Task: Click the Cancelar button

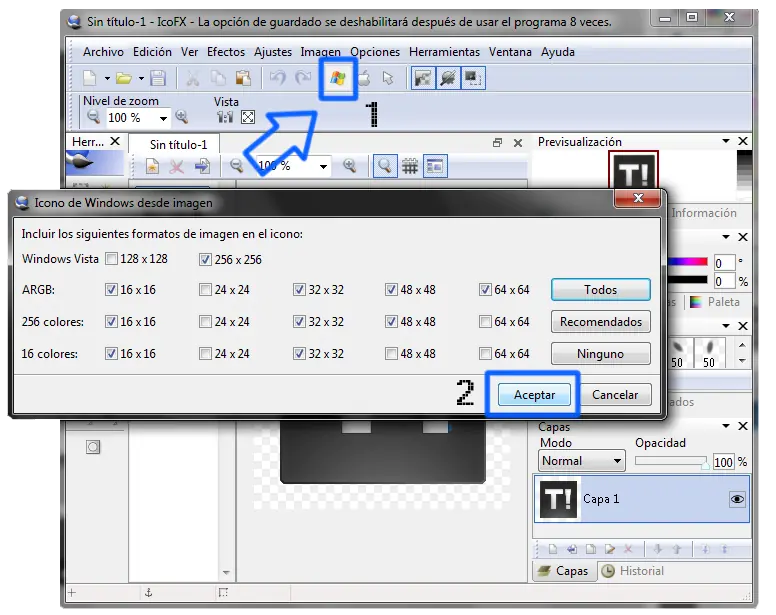Action: 615,395
